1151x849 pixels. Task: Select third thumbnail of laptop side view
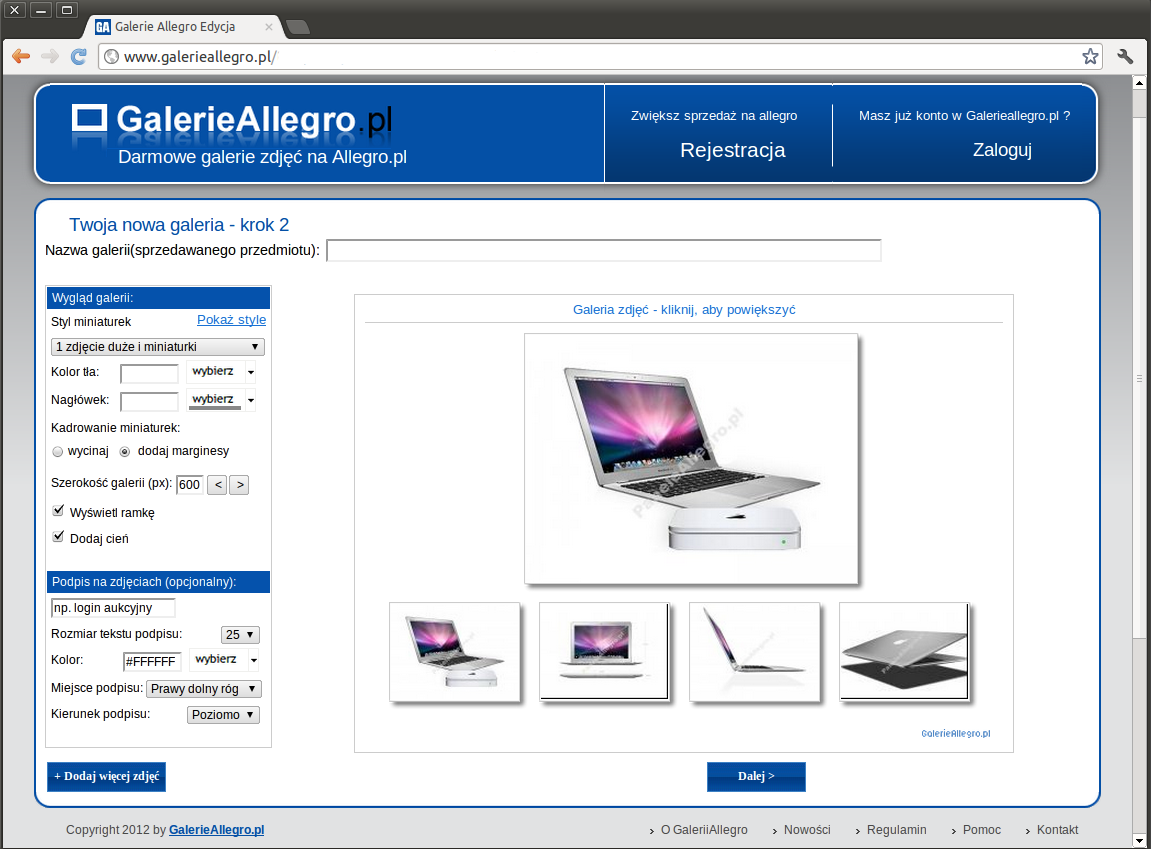[x=755, y=652]
